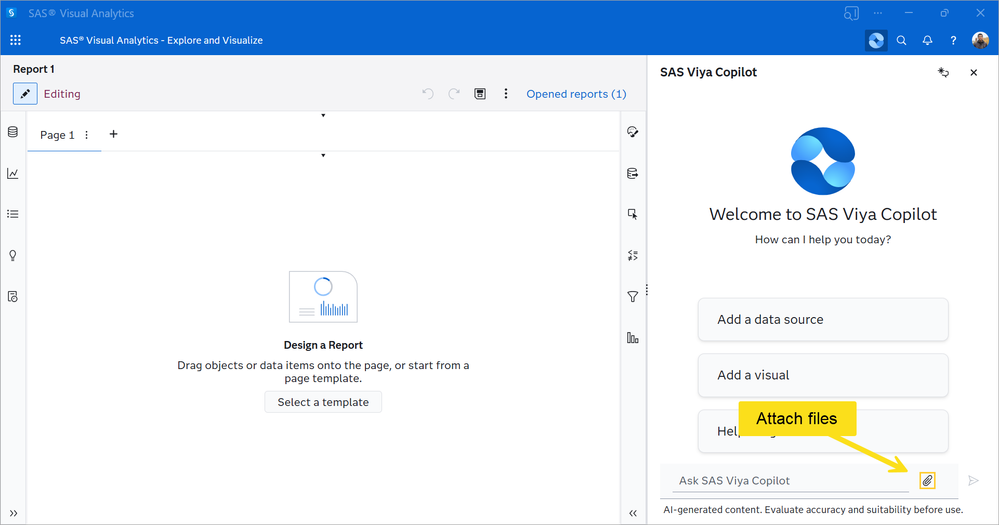The width and height of the screenshot is (999, 525).
Task: Select the Page 1 tab
Action: click(57, 134)
